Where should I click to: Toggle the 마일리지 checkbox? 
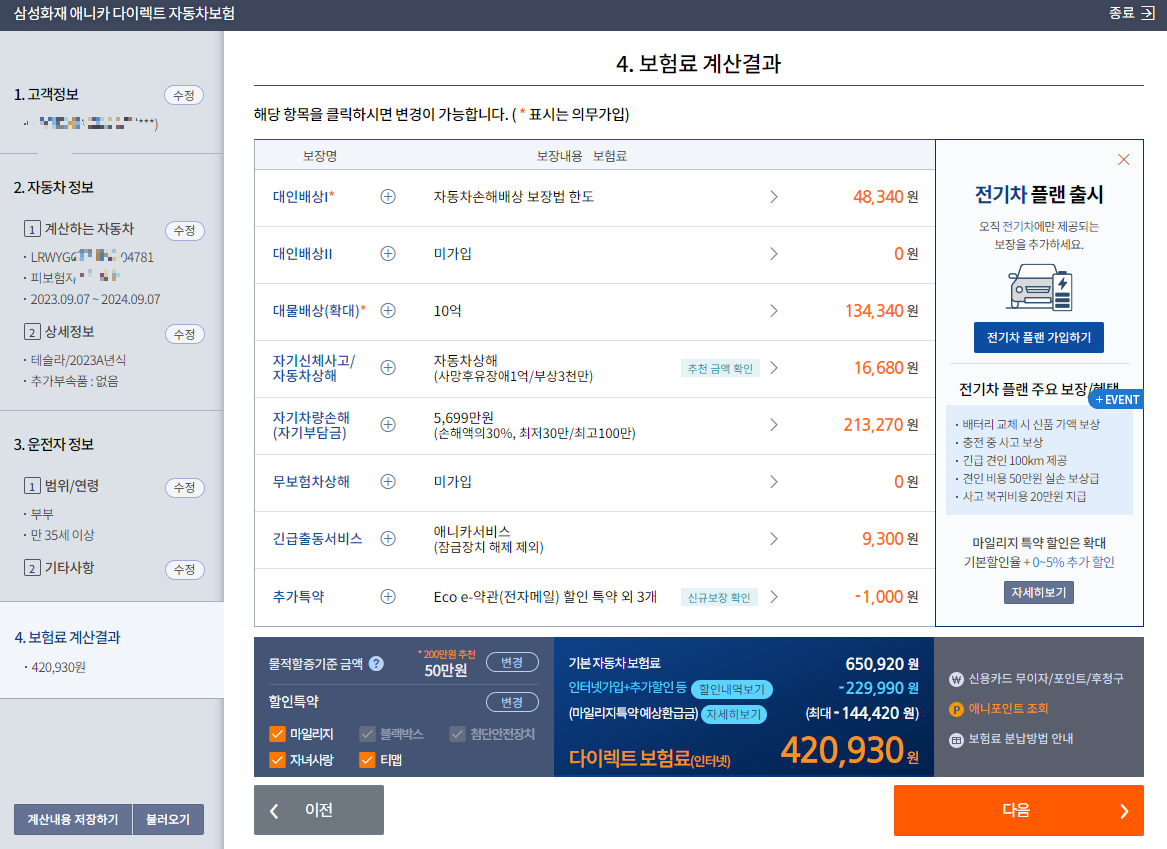(x=277, y=734)
